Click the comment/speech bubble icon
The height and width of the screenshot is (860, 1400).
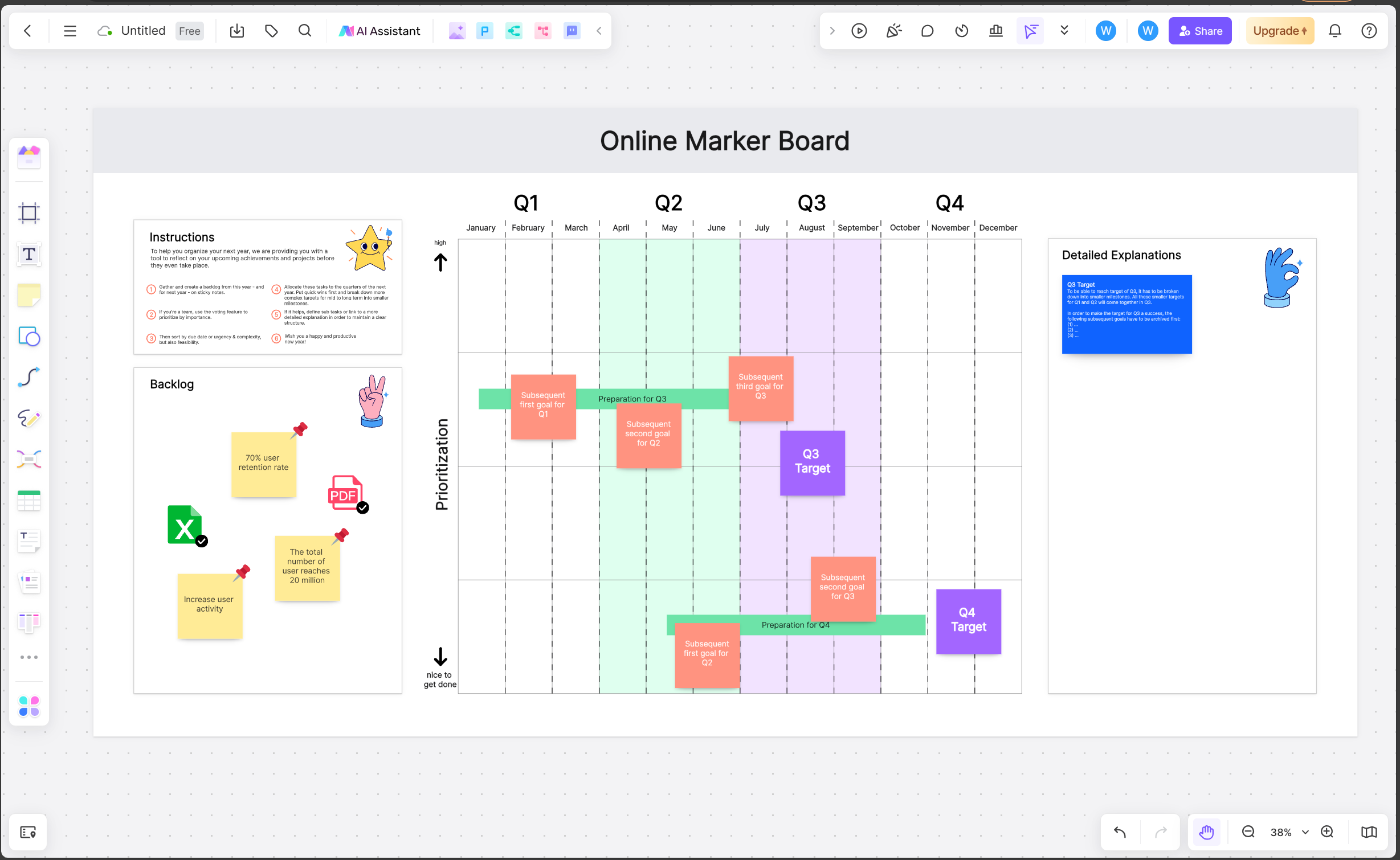(927, 30)
